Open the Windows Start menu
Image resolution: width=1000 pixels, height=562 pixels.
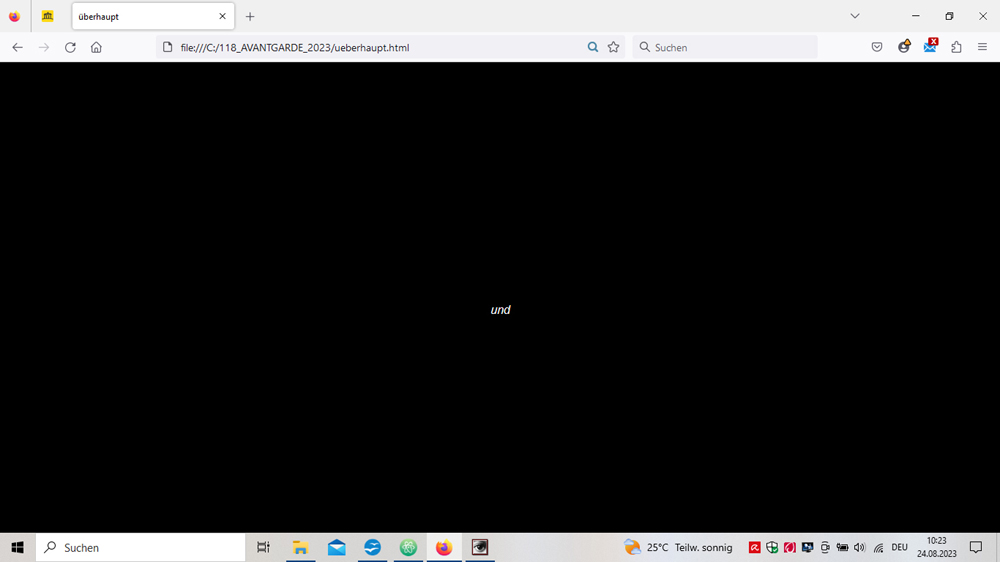click(x=17, y=547)
